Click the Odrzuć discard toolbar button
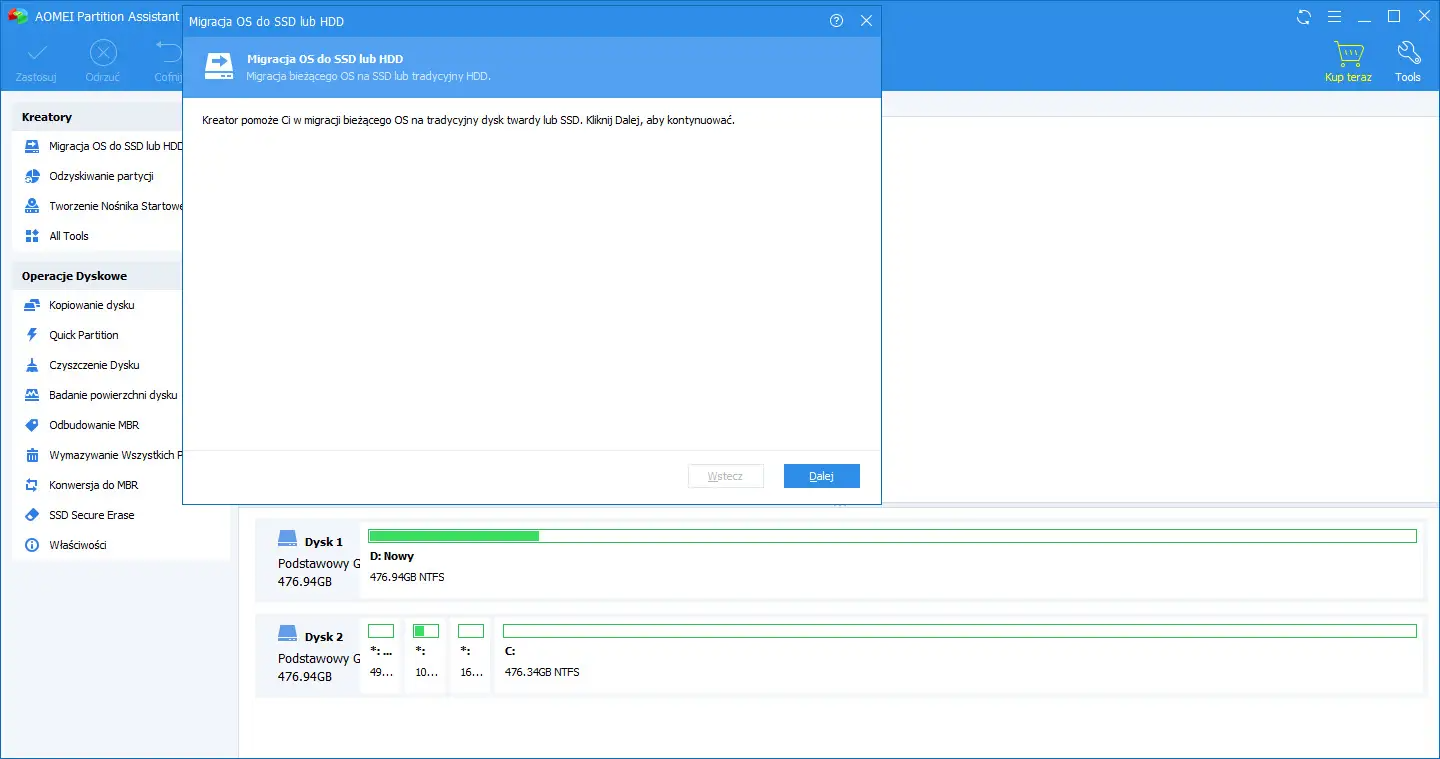The width and height of the screenshot is (1440, 759). point(103,61)
